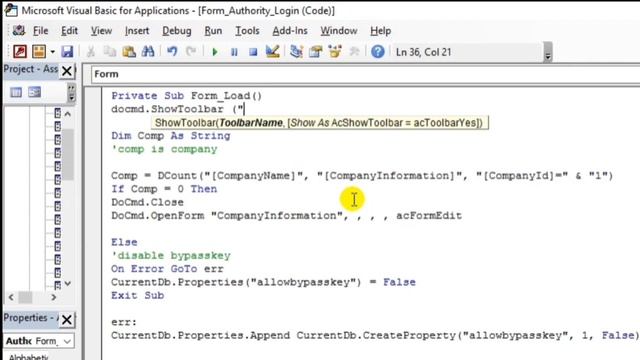Open the Project Explorer icon
Viewport: 640px width, 360px height.
point(296,52)
